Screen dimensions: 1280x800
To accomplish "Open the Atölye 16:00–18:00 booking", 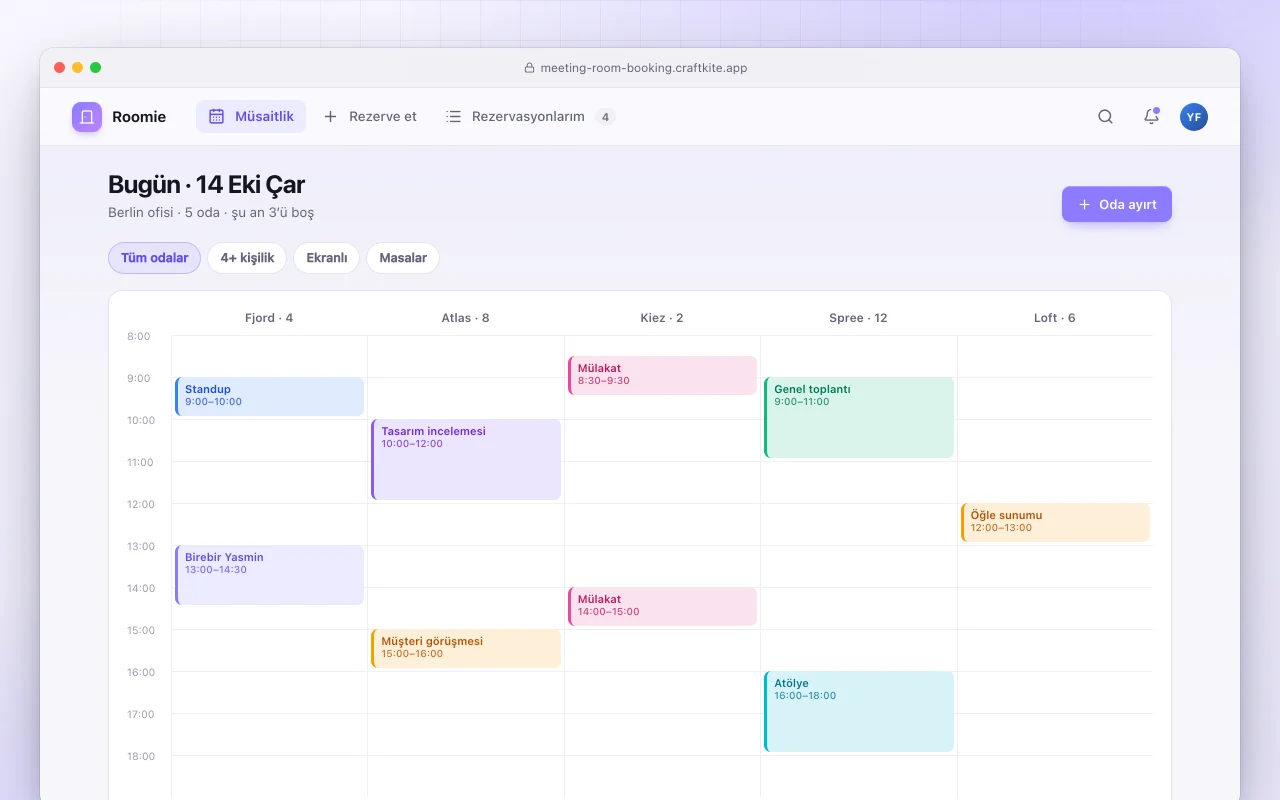I will [859, 711].
